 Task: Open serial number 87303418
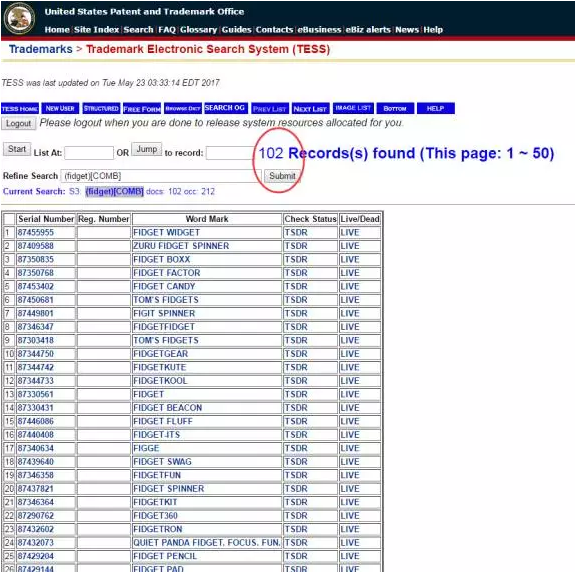(36, 341)
